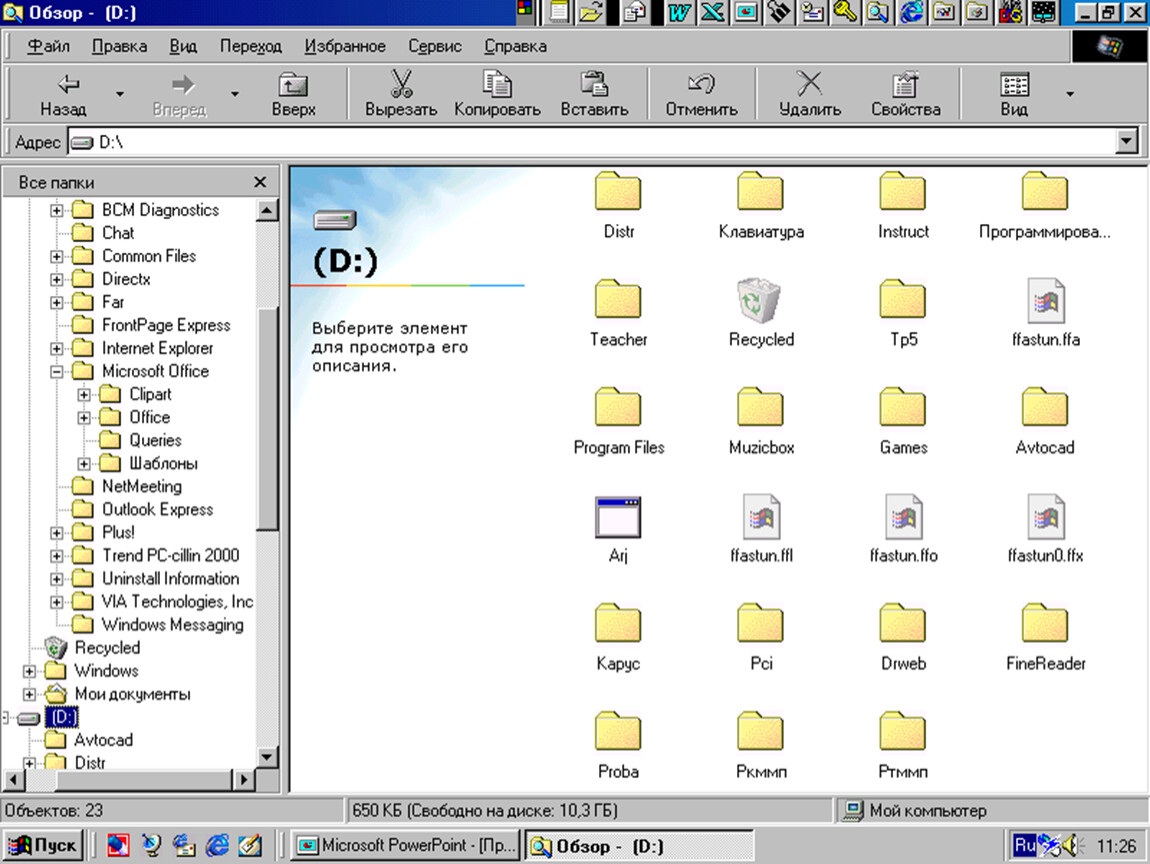1150x864 pixels.
Task: Select the Teacher folder icon
Action: [x=618, y=299]
